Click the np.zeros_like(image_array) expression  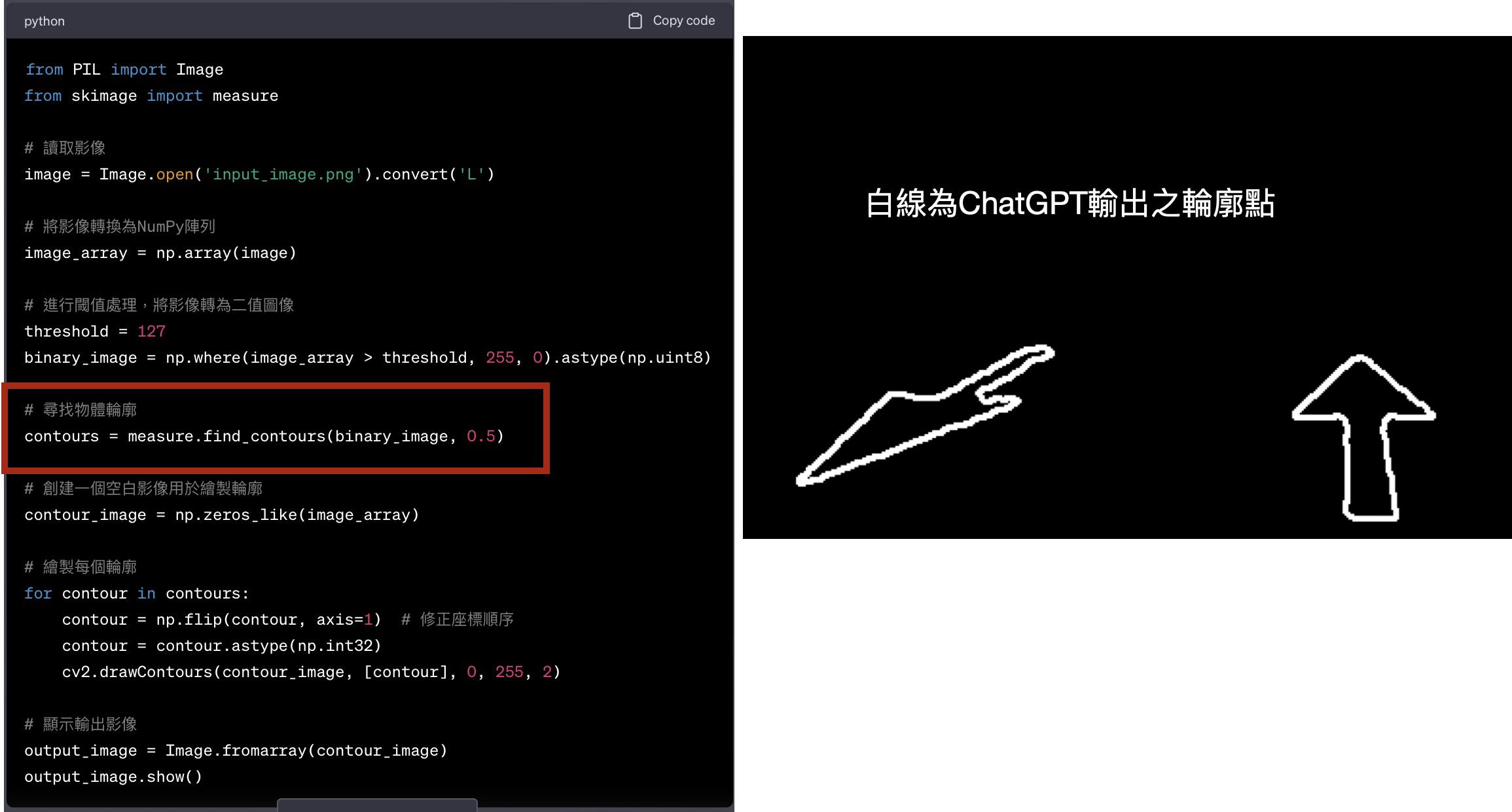click(x=297, y=515)
